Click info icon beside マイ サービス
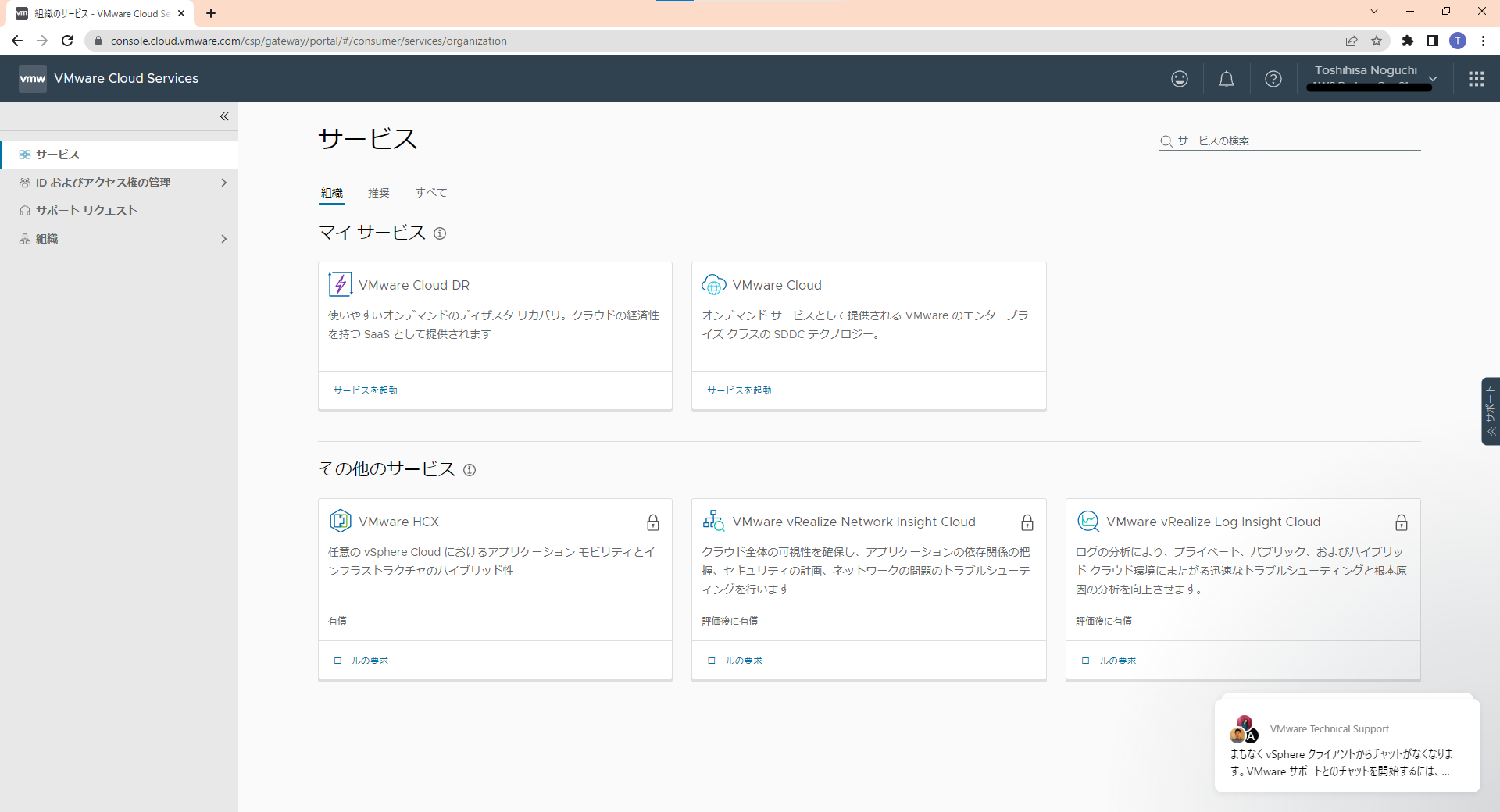 coord(440,233)
